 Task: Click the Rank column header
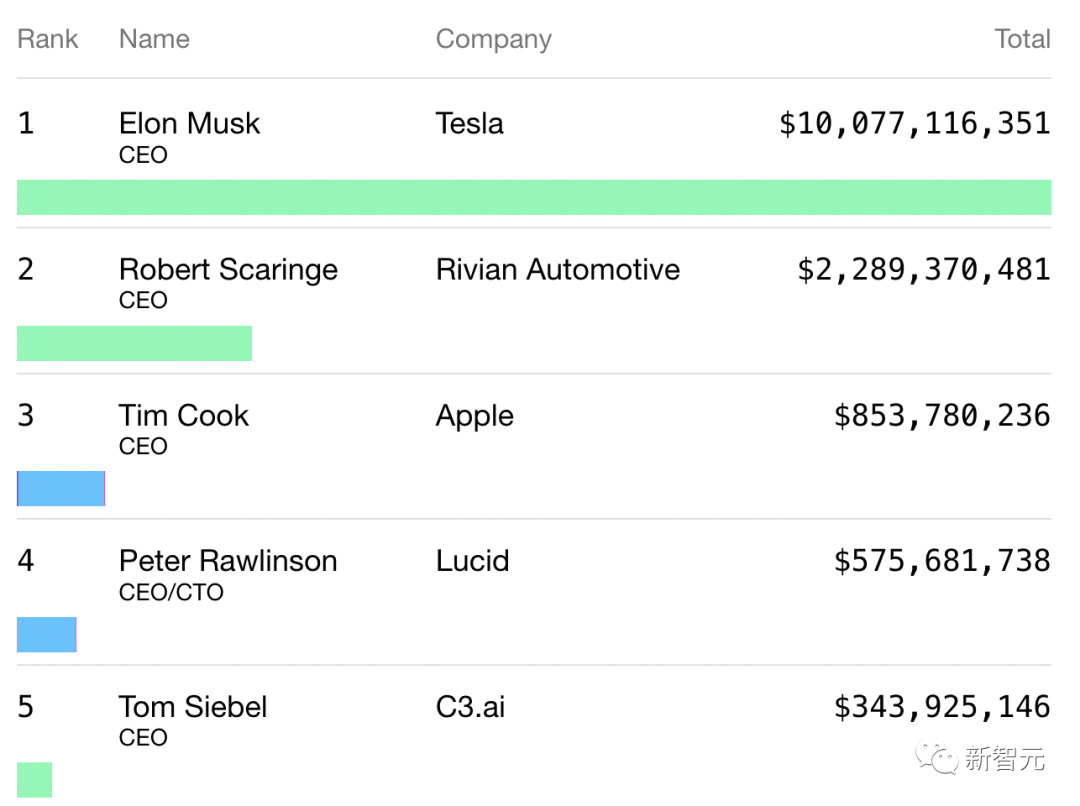(x=47, y=39)
